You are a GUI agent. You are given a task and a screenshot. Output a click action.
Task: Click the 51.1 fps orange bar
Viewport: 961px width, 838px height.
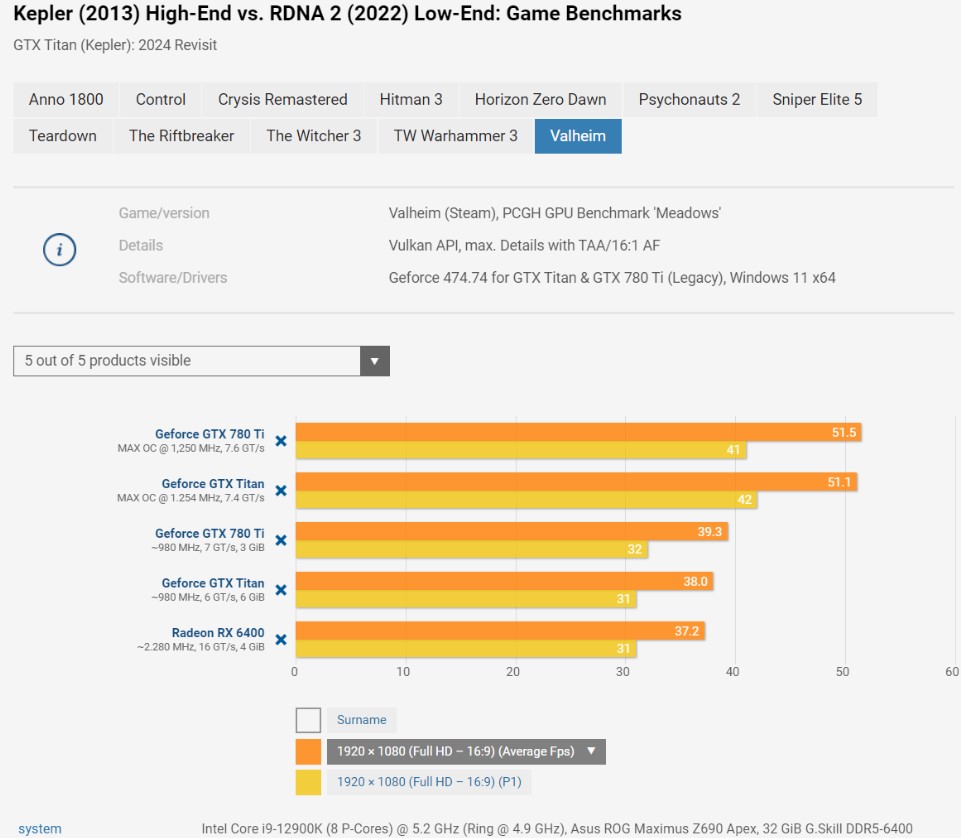point(577,482)
